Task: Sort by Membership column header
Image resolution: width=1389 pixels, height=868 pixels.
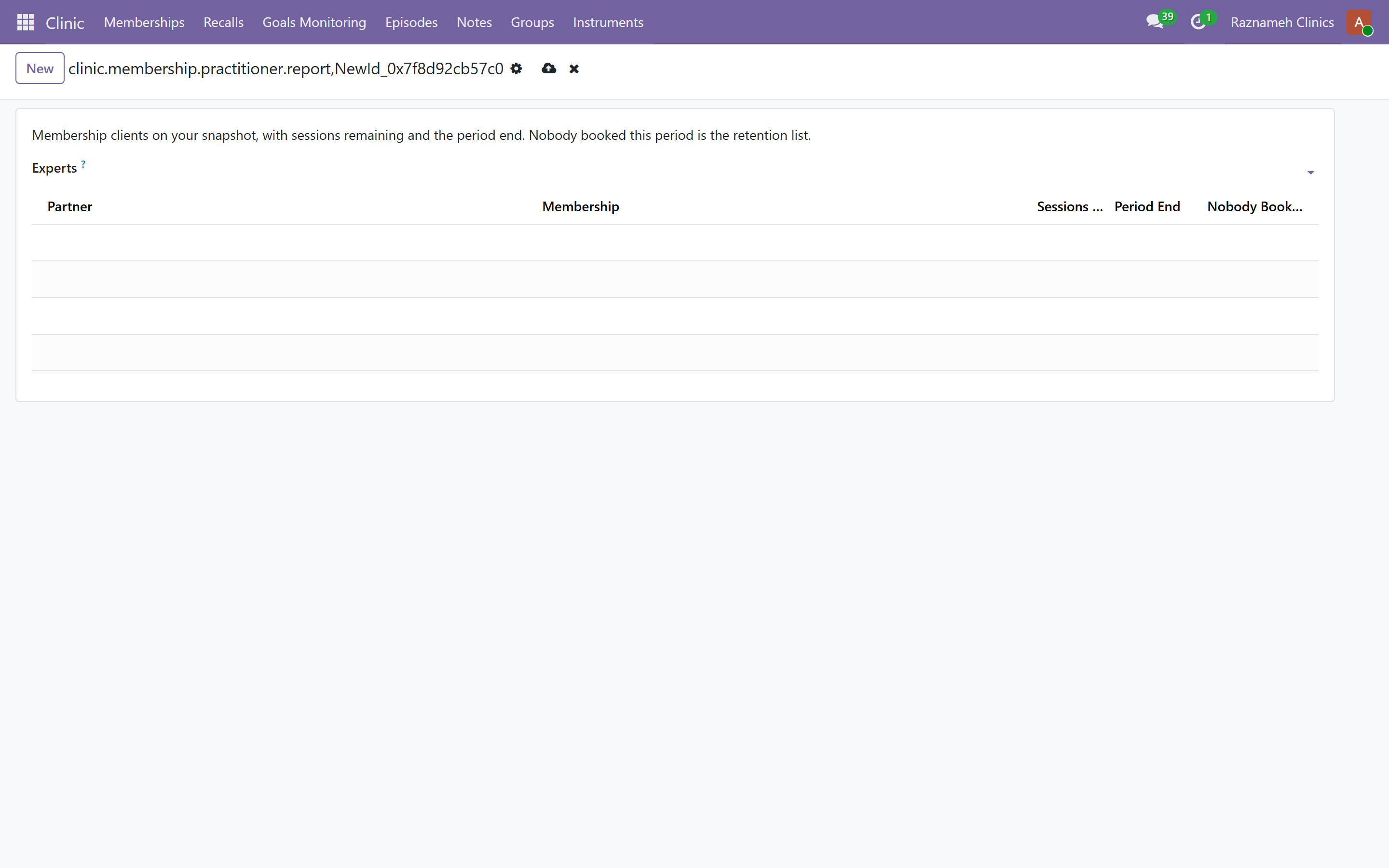Action: 580,207
